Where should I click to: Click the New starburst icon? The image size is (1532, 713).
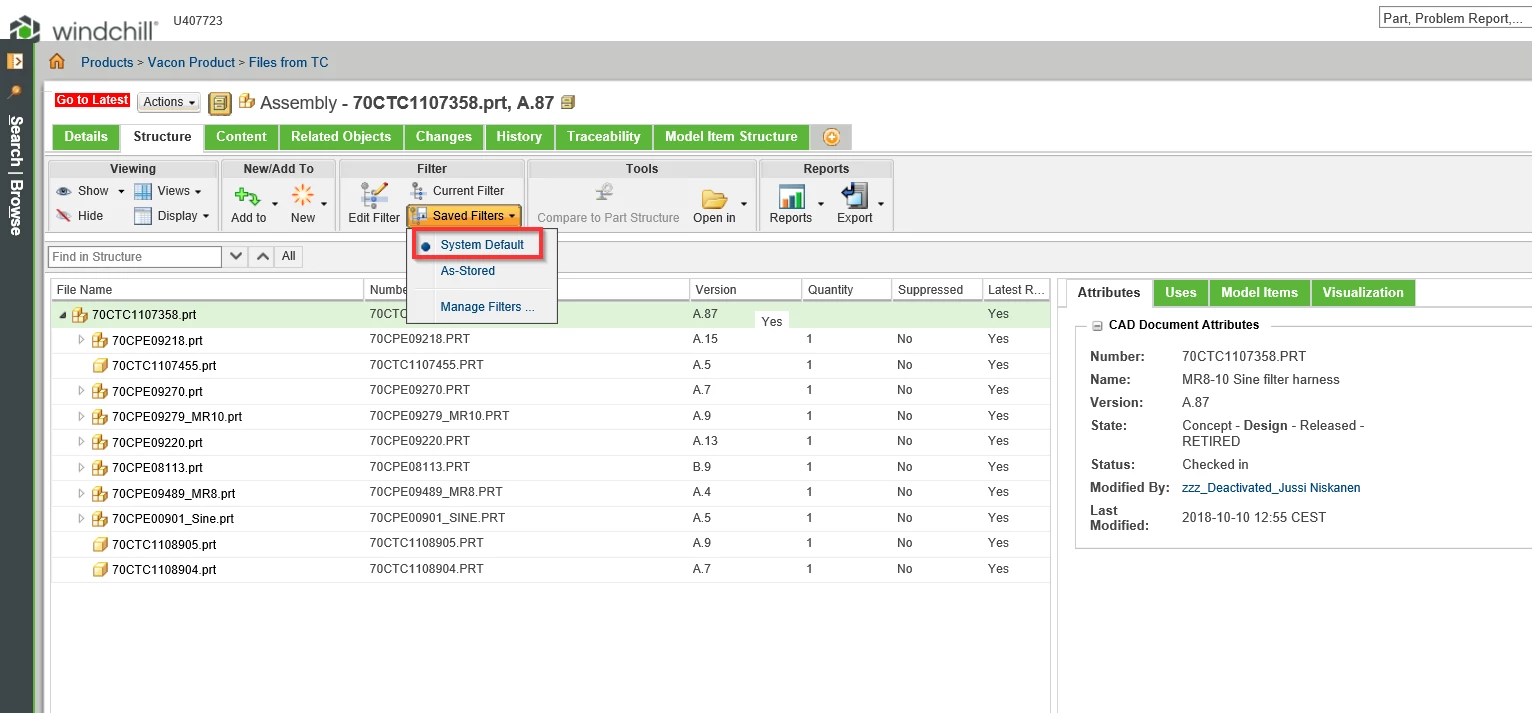point(303,196)
